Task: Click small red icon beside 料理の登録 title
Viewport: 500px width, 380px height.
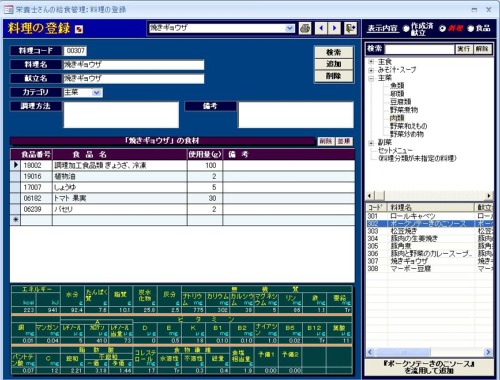Action: [x=79, y=29]
